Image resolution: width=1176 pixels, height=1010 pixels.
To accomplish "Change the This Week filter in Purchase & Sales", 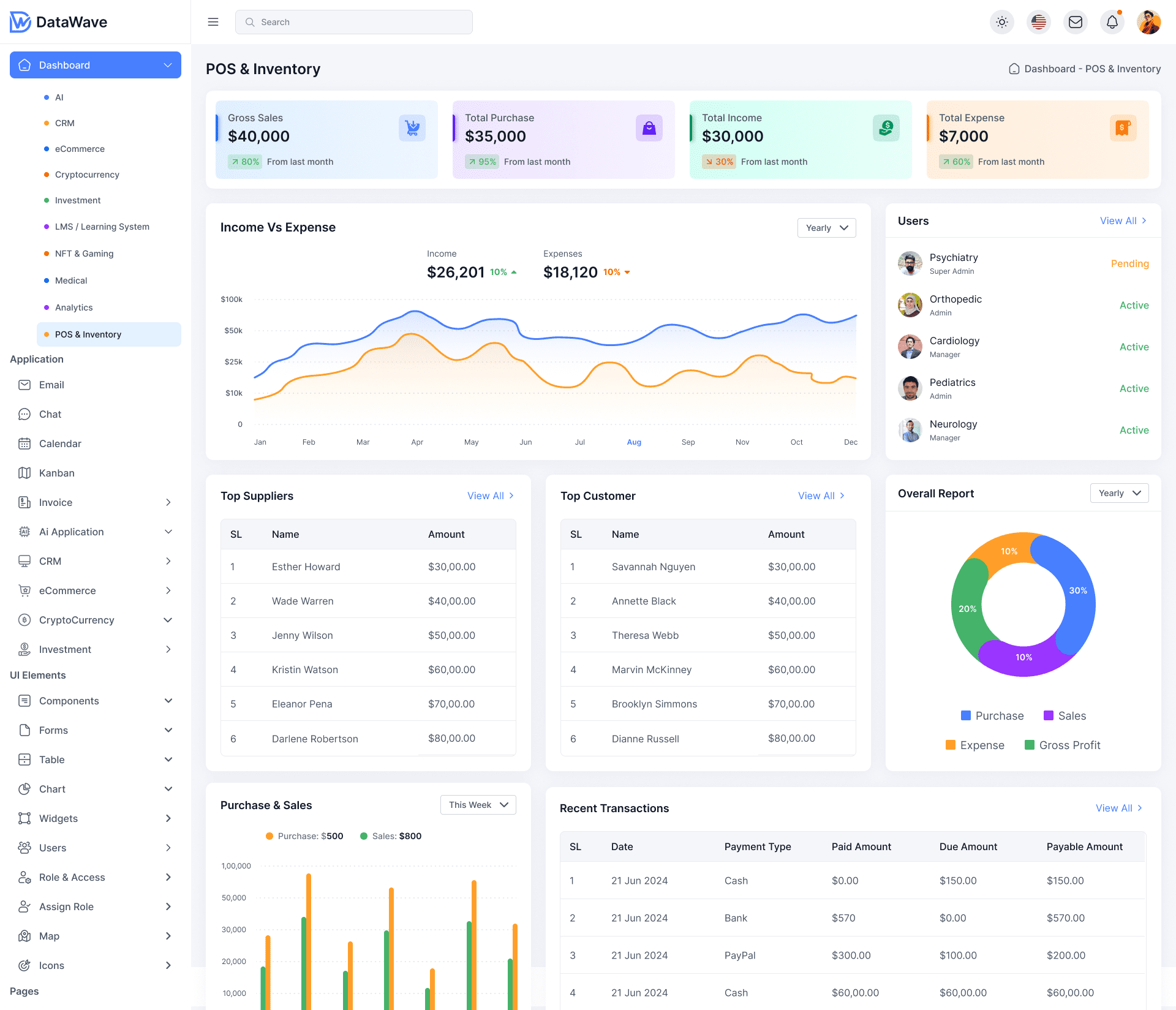I will click(478, 805).
